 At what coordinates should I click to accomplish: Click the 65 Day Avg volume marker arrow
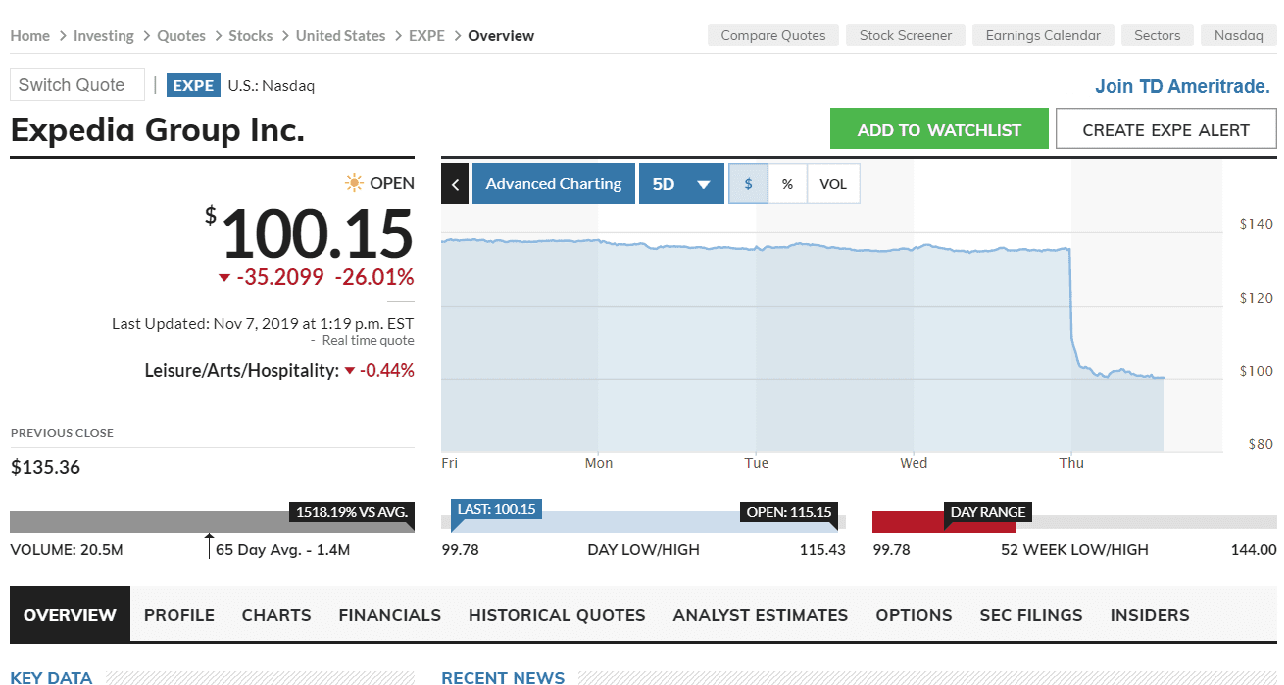pos(209,545)
